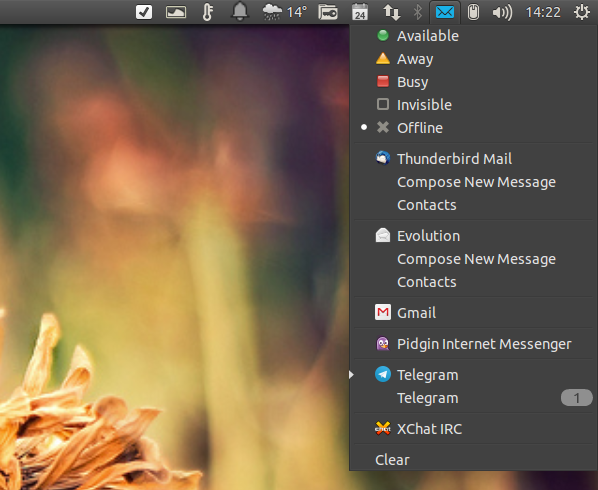The image size is (598, 490).
Task: Click Compose New Message under Evolution
Action: pyautogui.click(x=474, y=259)
